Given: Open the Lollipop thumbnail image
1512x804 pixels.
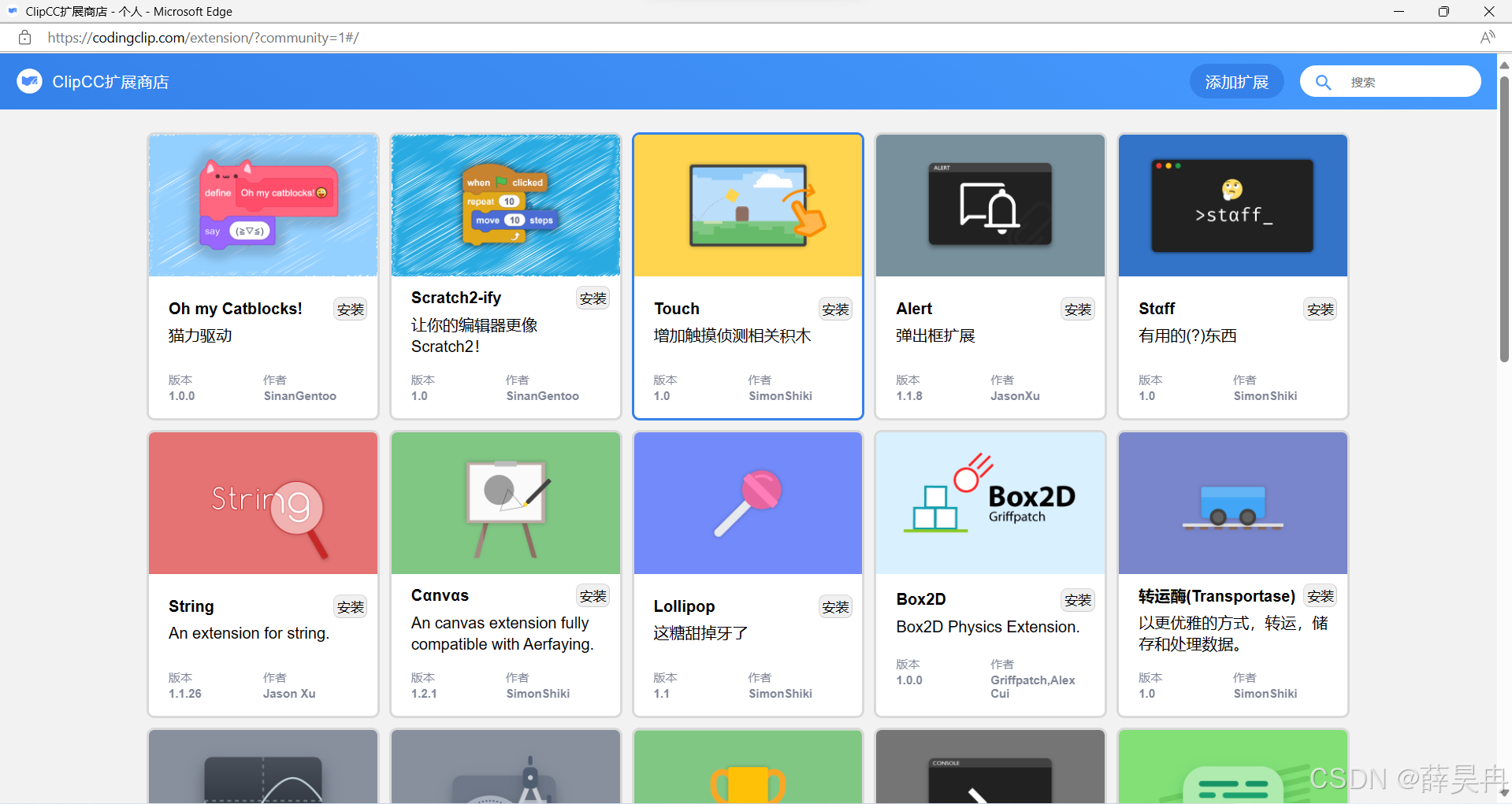Looking at the screenshot, I should (x=749, y=503).
